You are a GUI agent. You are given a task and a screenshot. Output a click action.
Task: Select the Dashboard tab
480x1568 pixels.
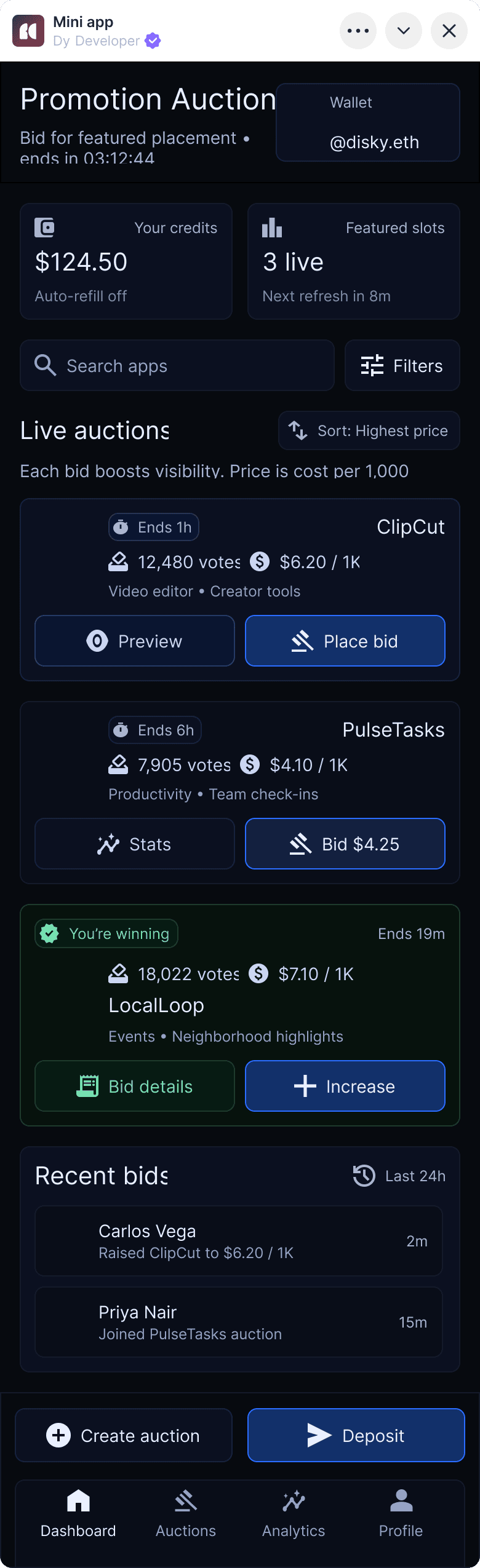point(78,1511)
